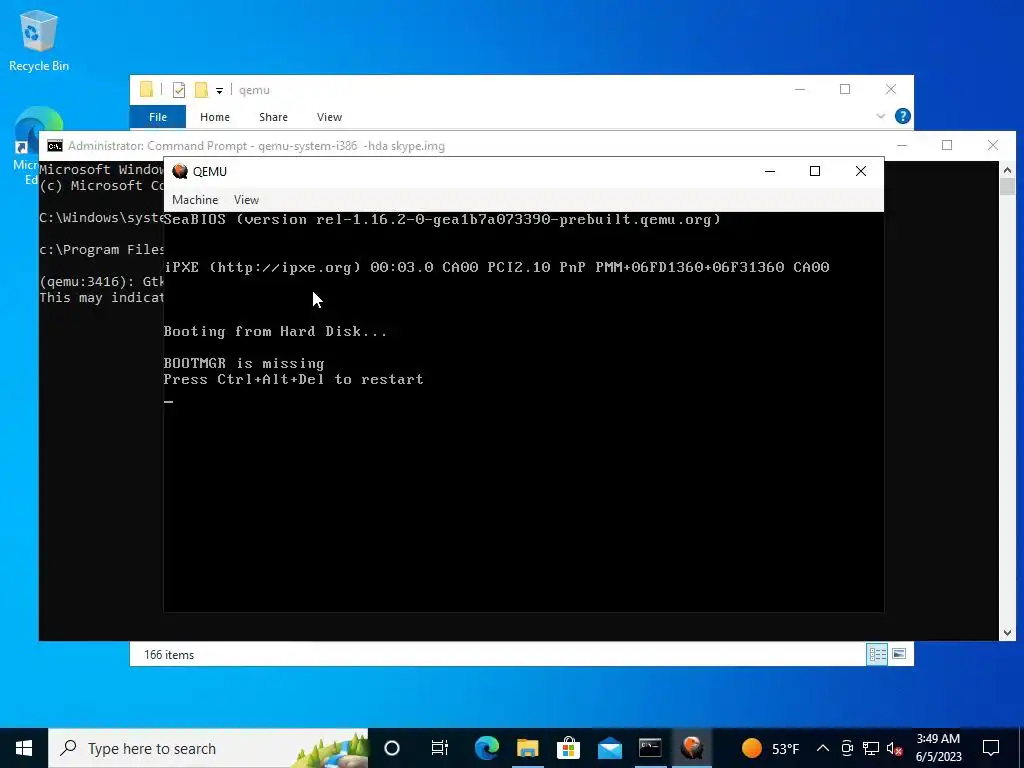Image resolution: width=1024 pixels, height=768 pixels.
Task: Open the weather widget showing 53°F
Action: coord(770,748)
